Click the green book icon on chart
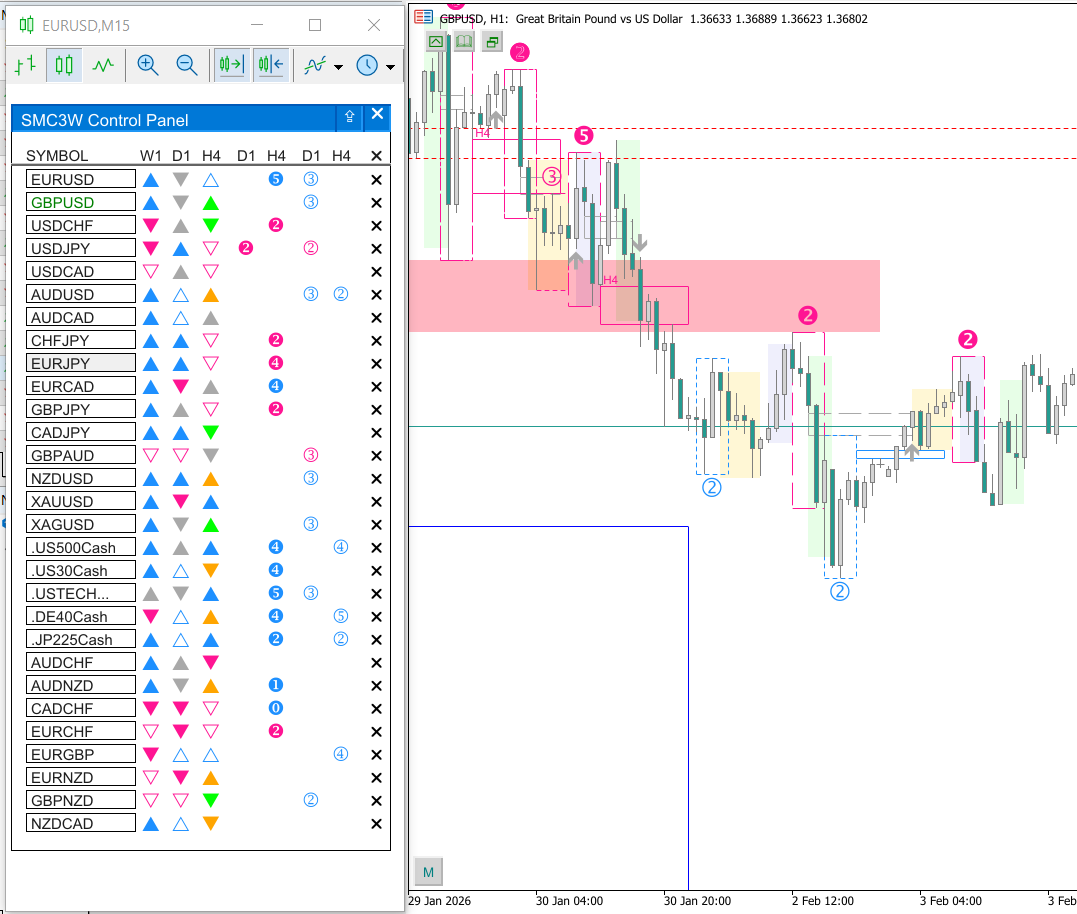This screenshot has width=1077, height=914. pos(464,41)
